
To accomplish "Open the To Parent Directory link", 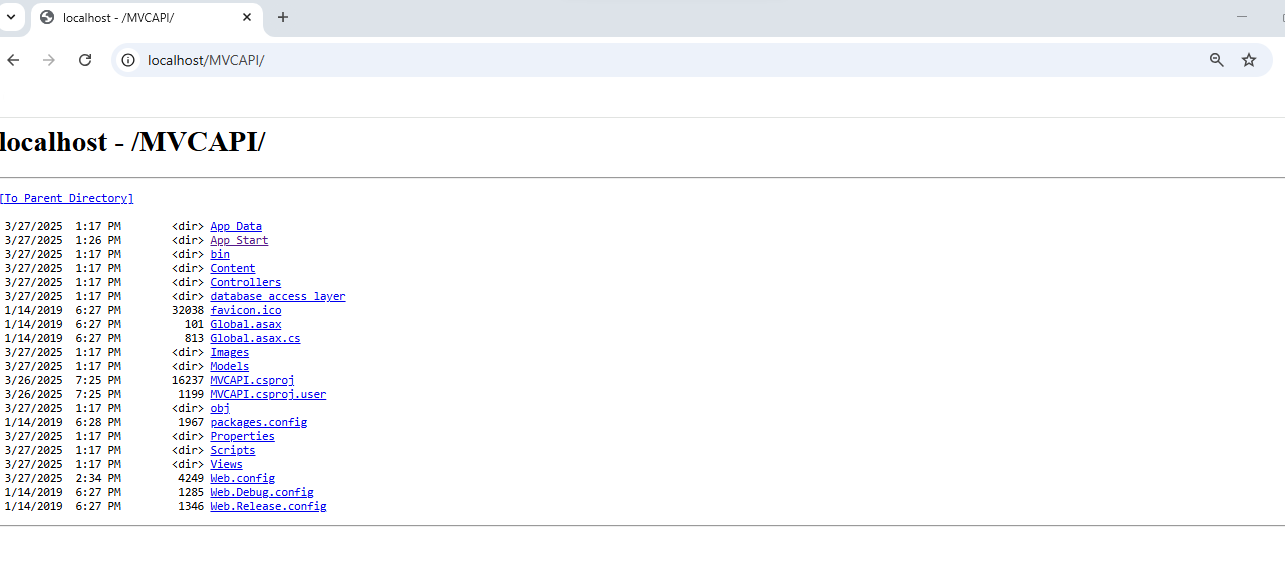I will point(66,198).
